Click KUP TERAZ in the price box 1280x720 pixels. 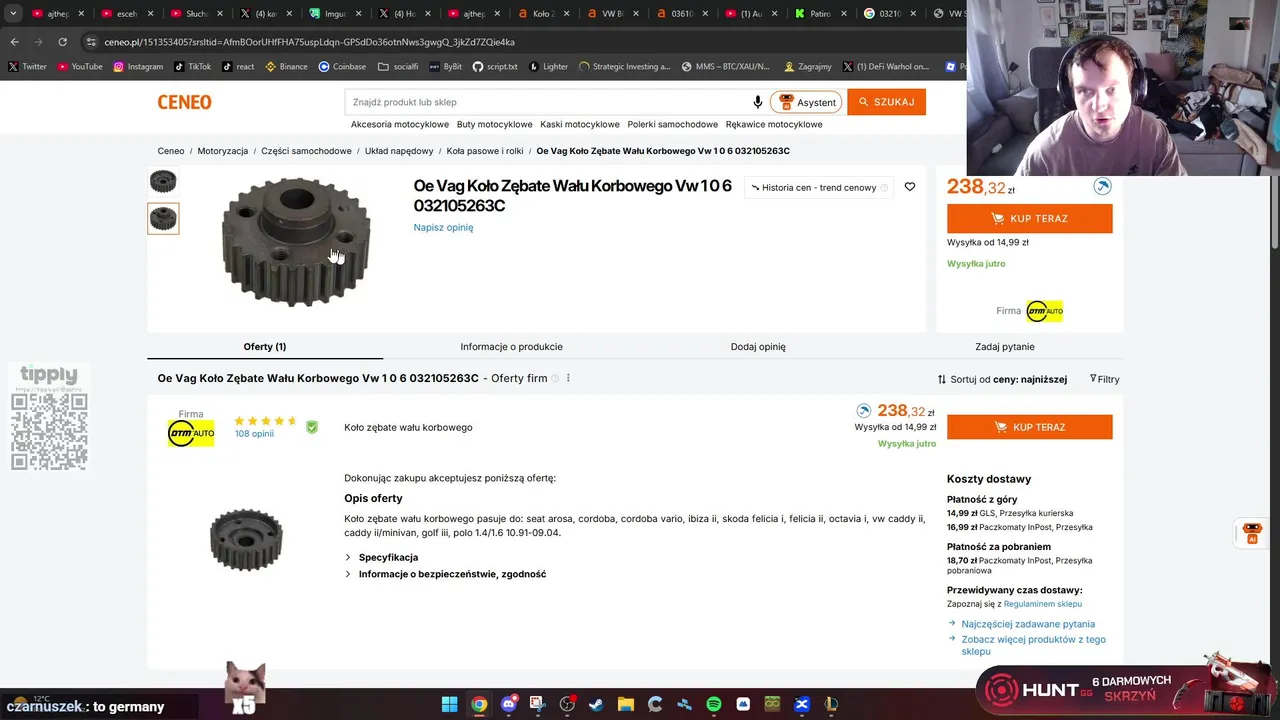[1029, 218]
